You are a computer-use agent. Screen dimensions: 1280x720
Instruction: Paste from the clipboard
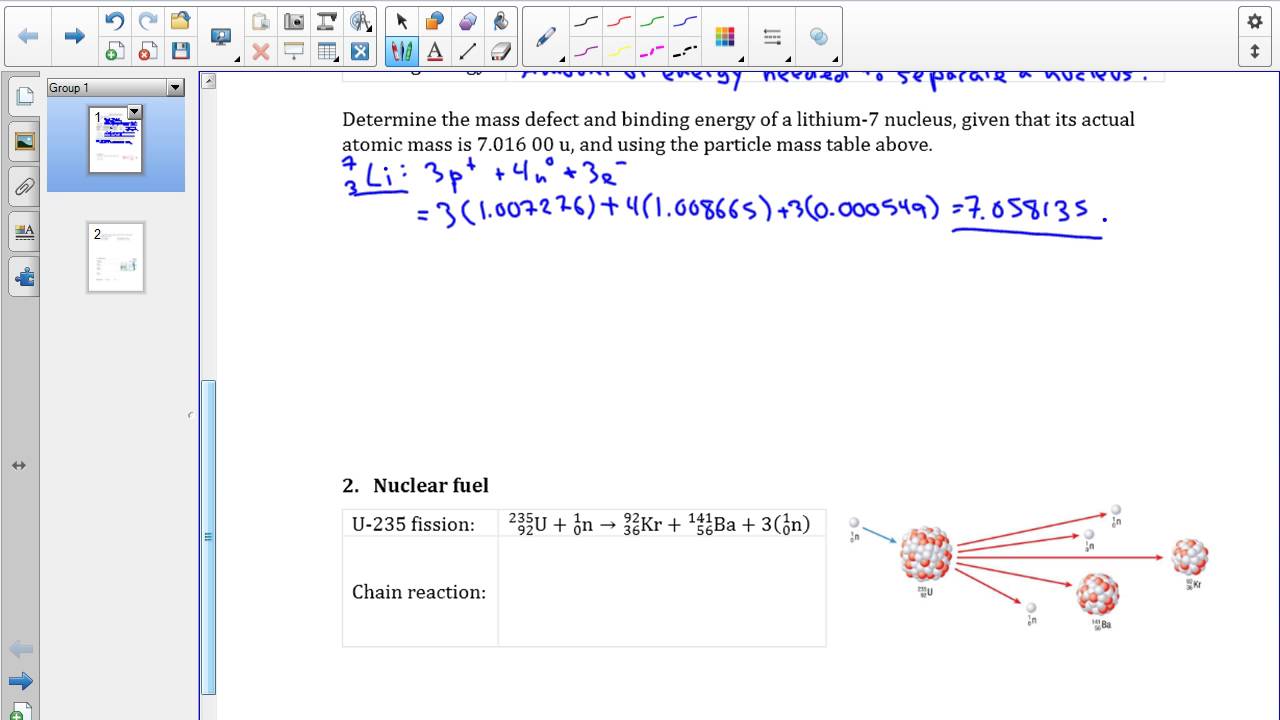(x=260, y=21)
